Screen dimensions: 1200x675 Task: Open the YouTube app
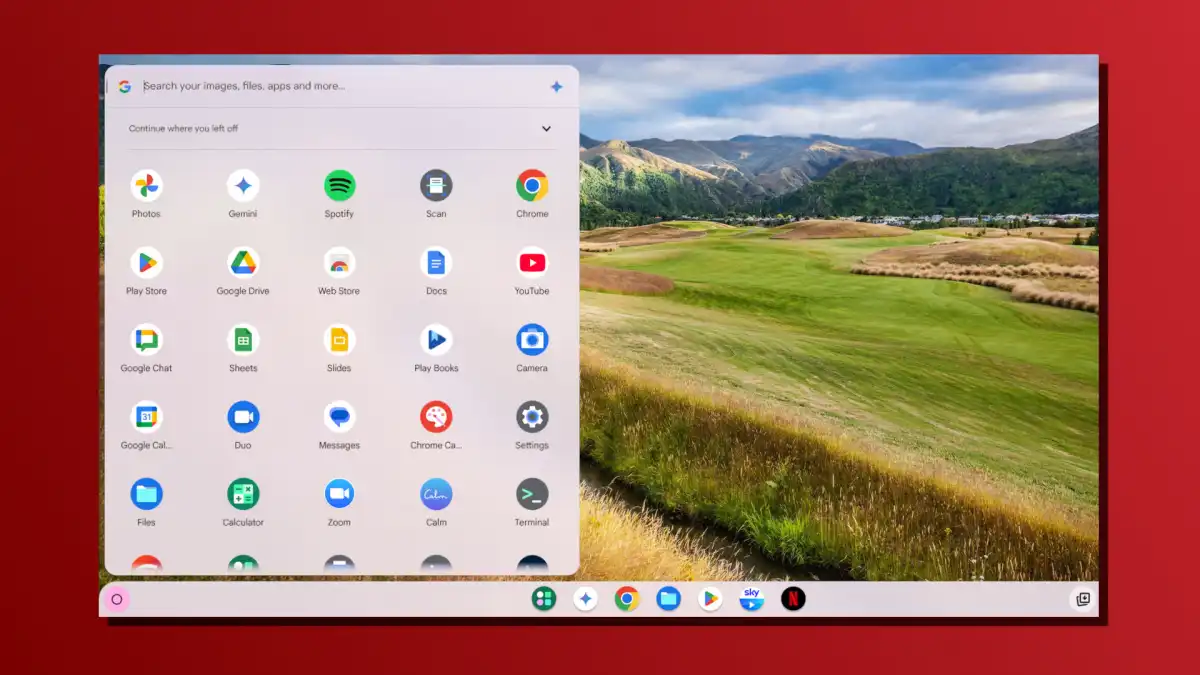pyautogui.click(x=532, y=263)
